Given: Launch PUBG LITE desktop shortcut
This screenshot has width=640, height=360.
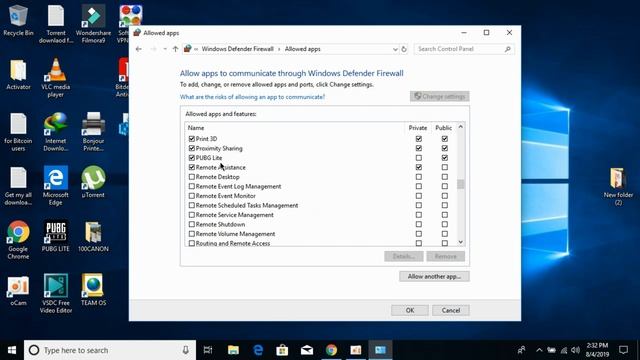Looking at the screenshot, I should pos(56,236).
